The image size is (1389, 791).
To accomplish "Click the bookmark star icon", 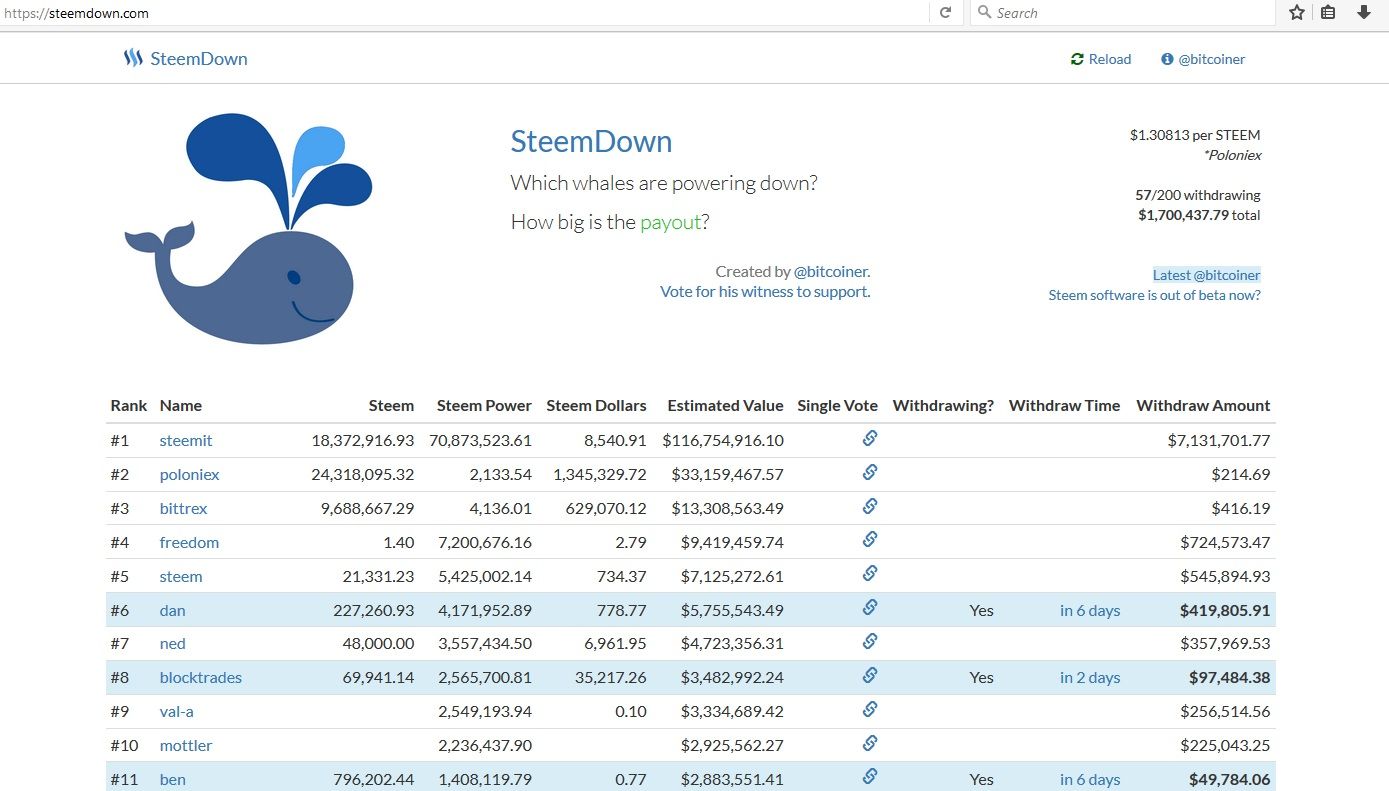I will pyautogui.click(x=1297, y=13).
